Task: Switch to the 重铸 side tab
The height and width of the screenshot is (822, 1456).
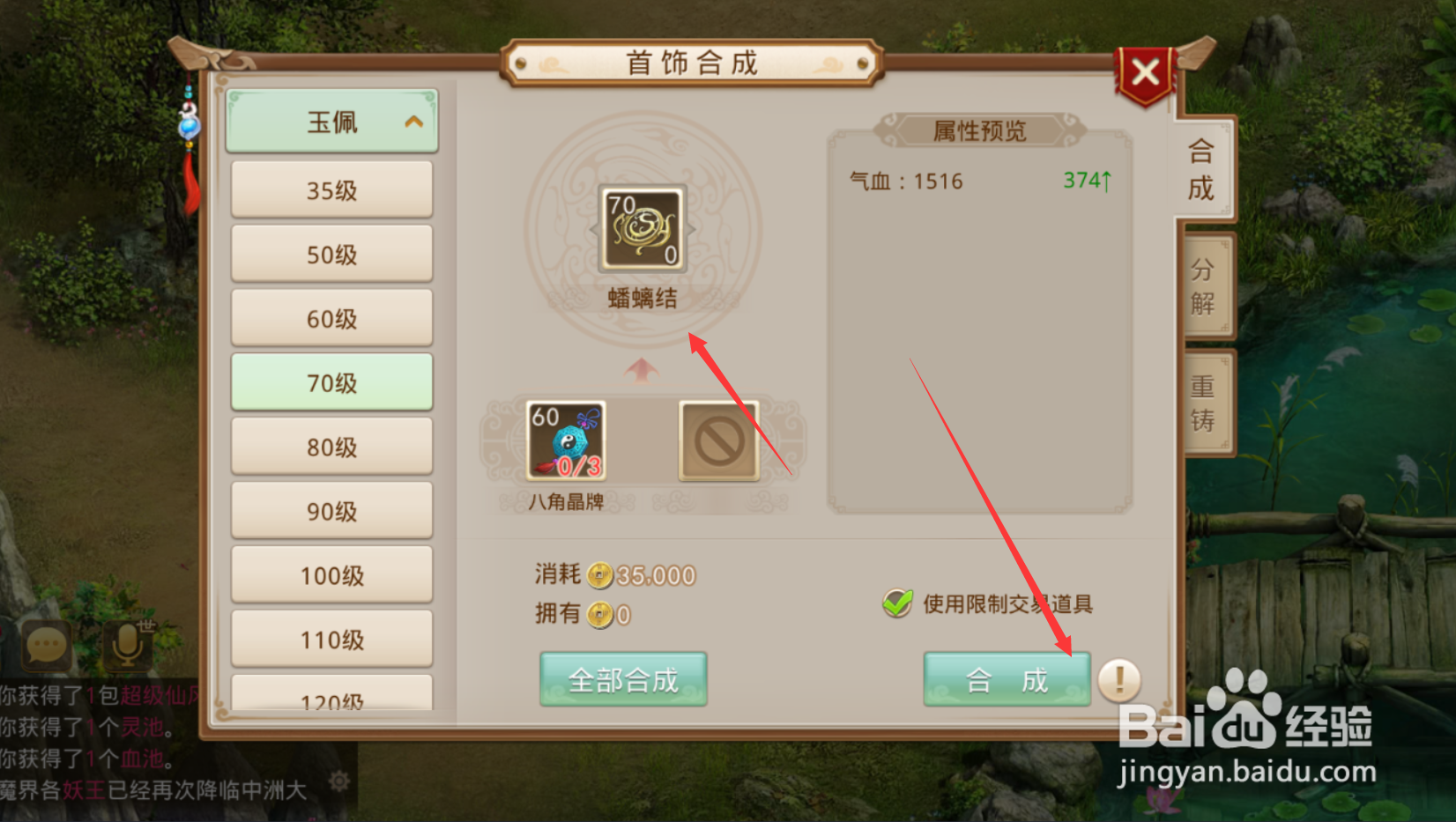Action: click(1204, 403)
